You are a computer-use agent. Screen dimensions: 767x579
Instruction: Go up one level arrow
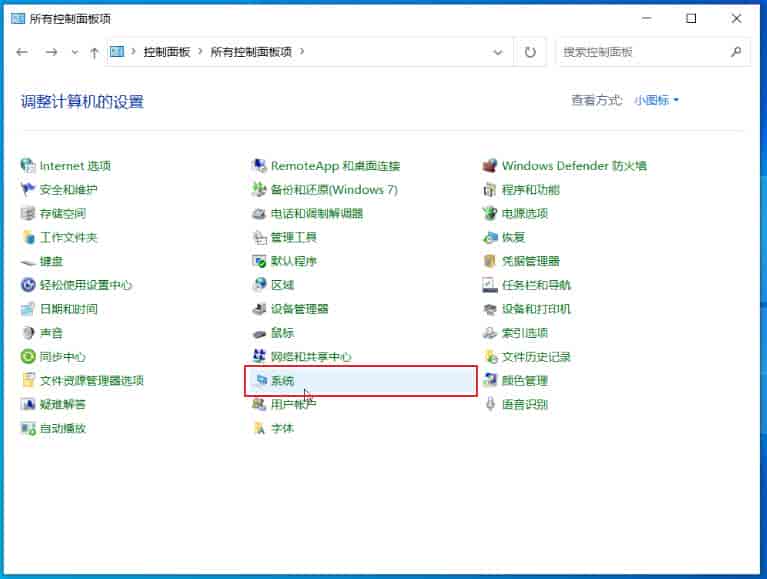pos(94,52)
